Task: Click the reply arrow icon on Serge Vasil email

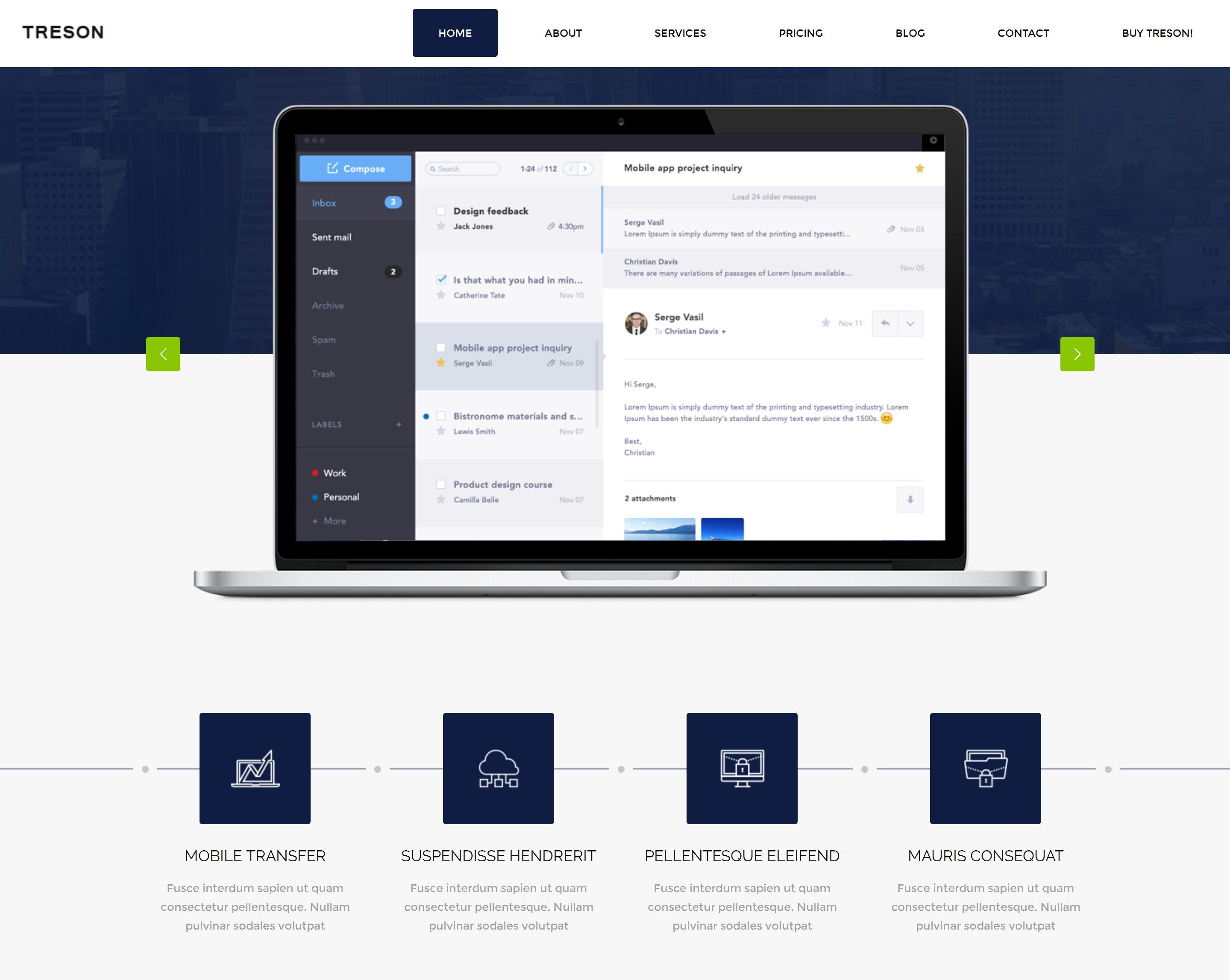Action: click(x=884, y=323)
